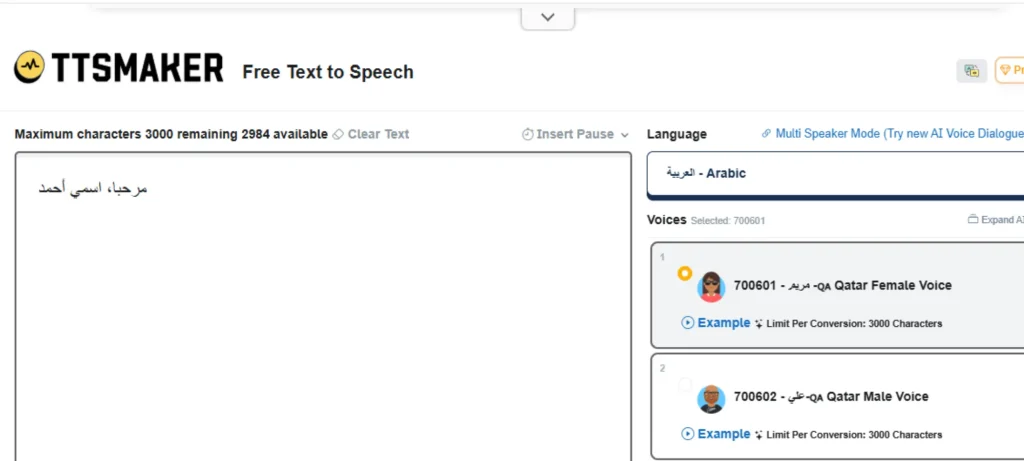The height and width of the screenshot is (461, 1024).
Task: Click the Qatar Male Voice avatar
Action: point(711,398)
